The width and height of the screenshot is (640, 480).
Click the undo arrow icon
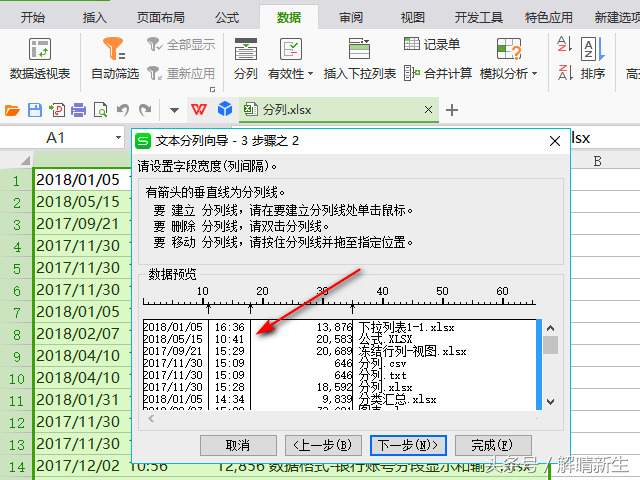coord(123,110)
